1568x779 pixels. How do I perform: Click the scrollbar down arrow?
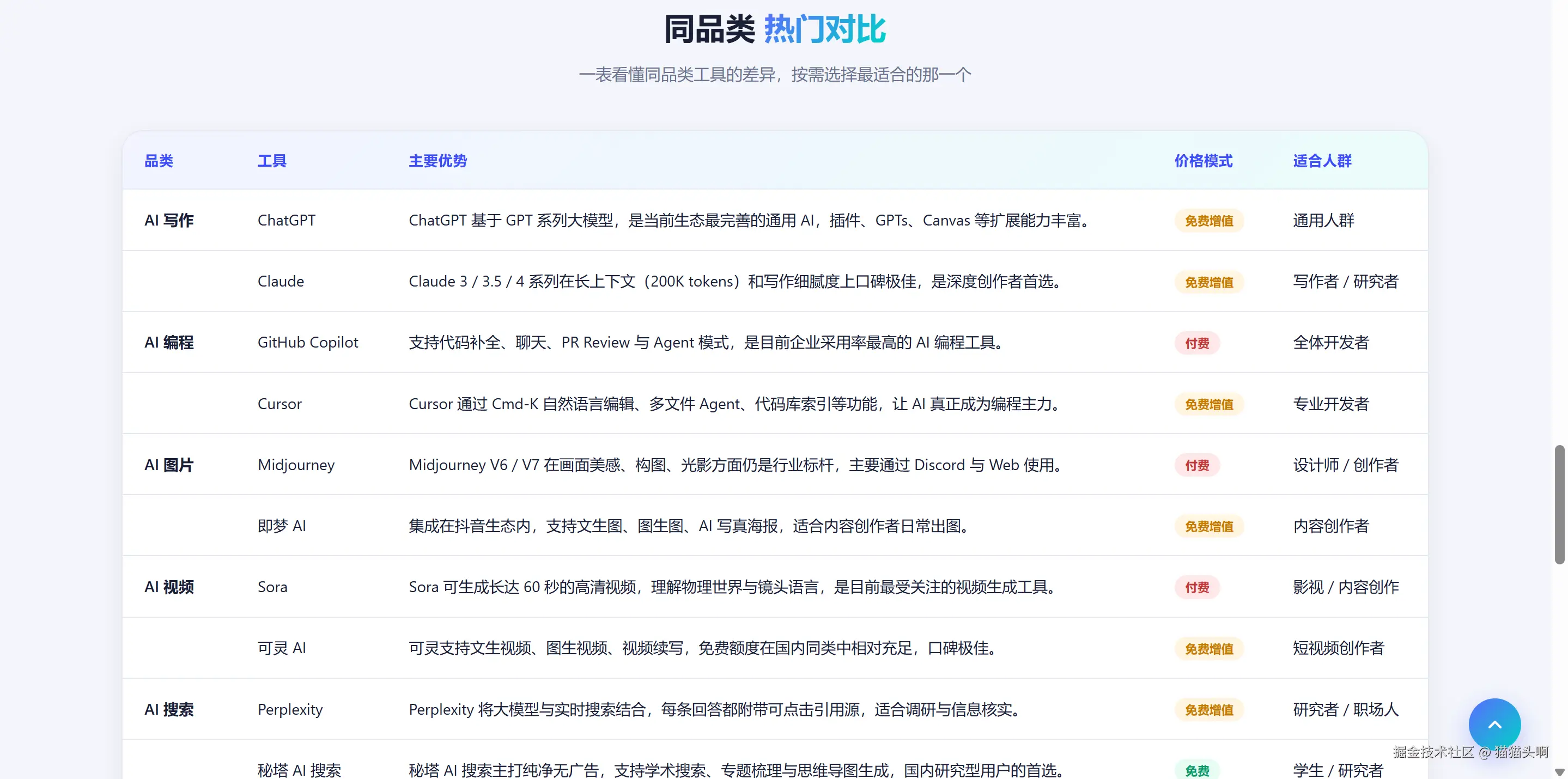tap(1559, 772)
